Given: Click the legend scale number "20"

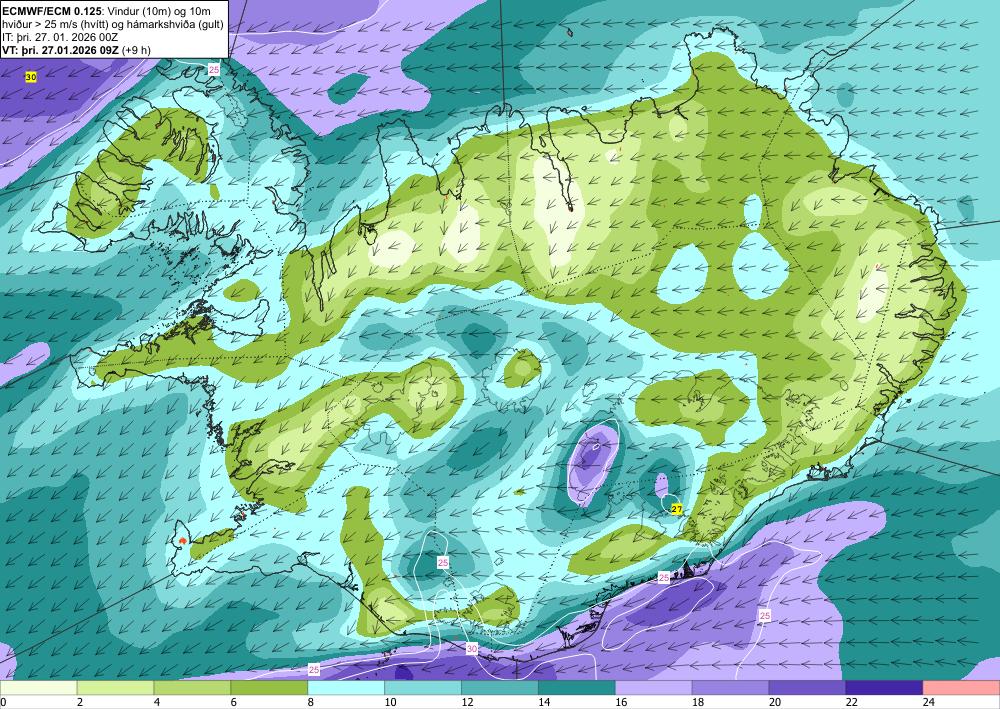Looking at the screenshot, I should (x=775, y=702).
